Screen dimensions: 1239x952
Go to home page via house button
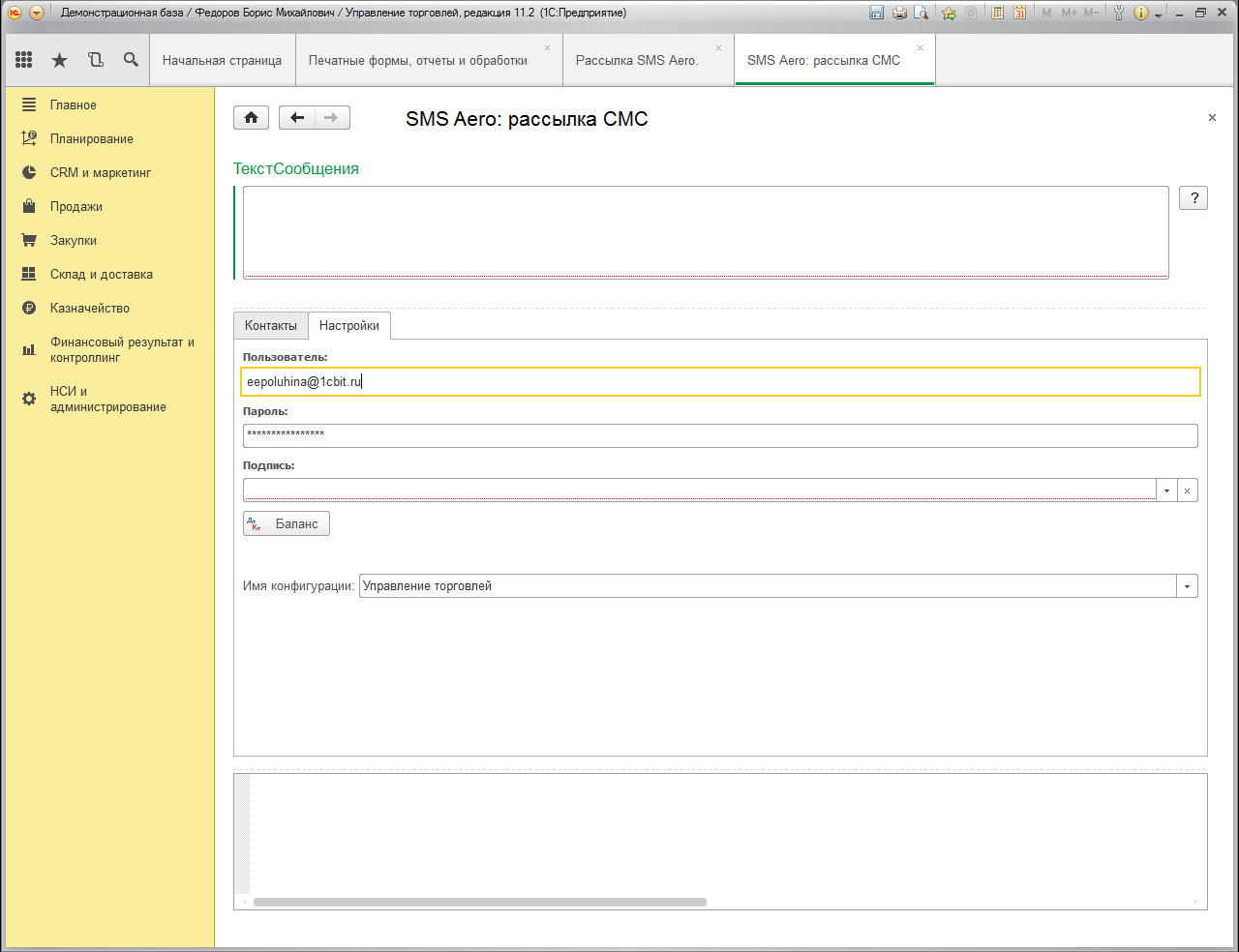[251, 118]
